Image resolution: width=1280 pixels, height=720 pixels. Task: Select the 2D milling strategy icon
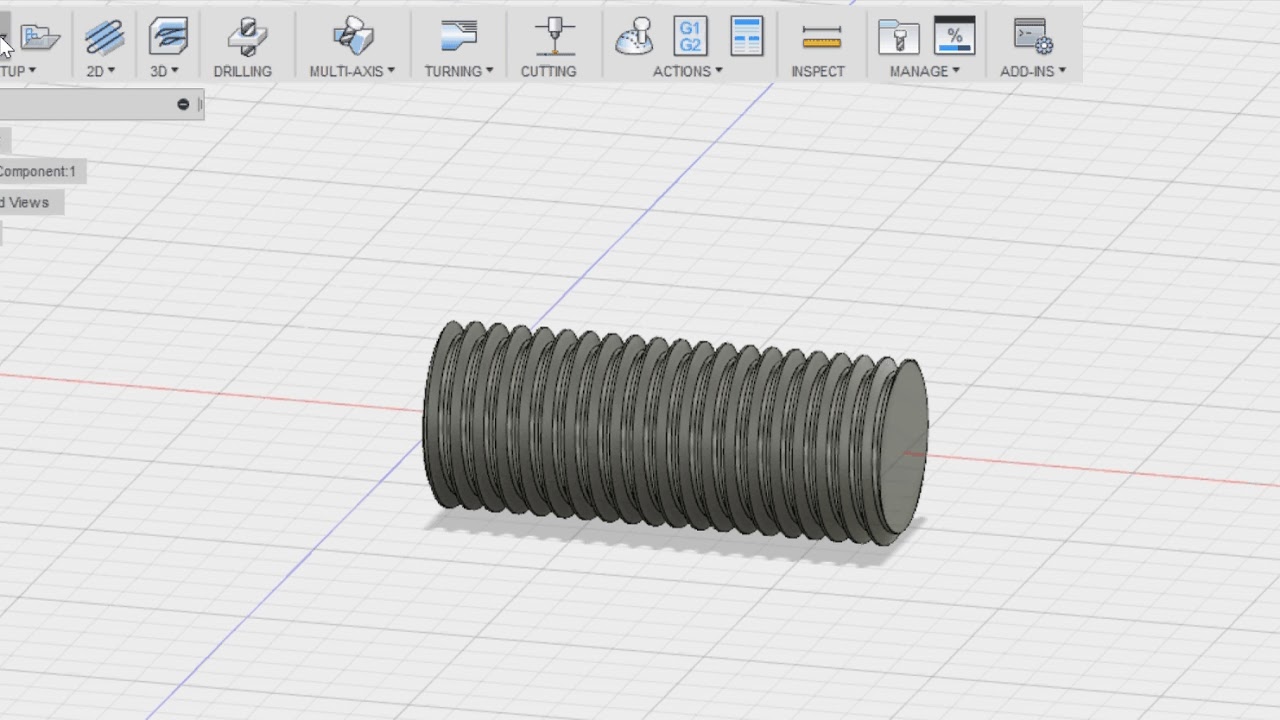103,37
